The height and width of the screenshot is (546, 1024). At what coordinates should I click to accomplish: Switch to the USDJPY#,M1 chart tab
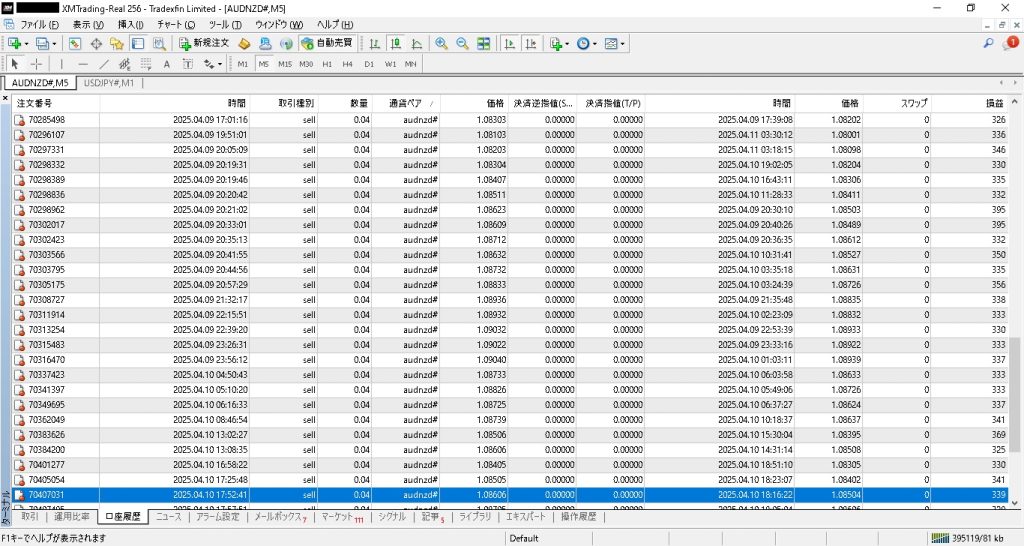click(109, 83)
